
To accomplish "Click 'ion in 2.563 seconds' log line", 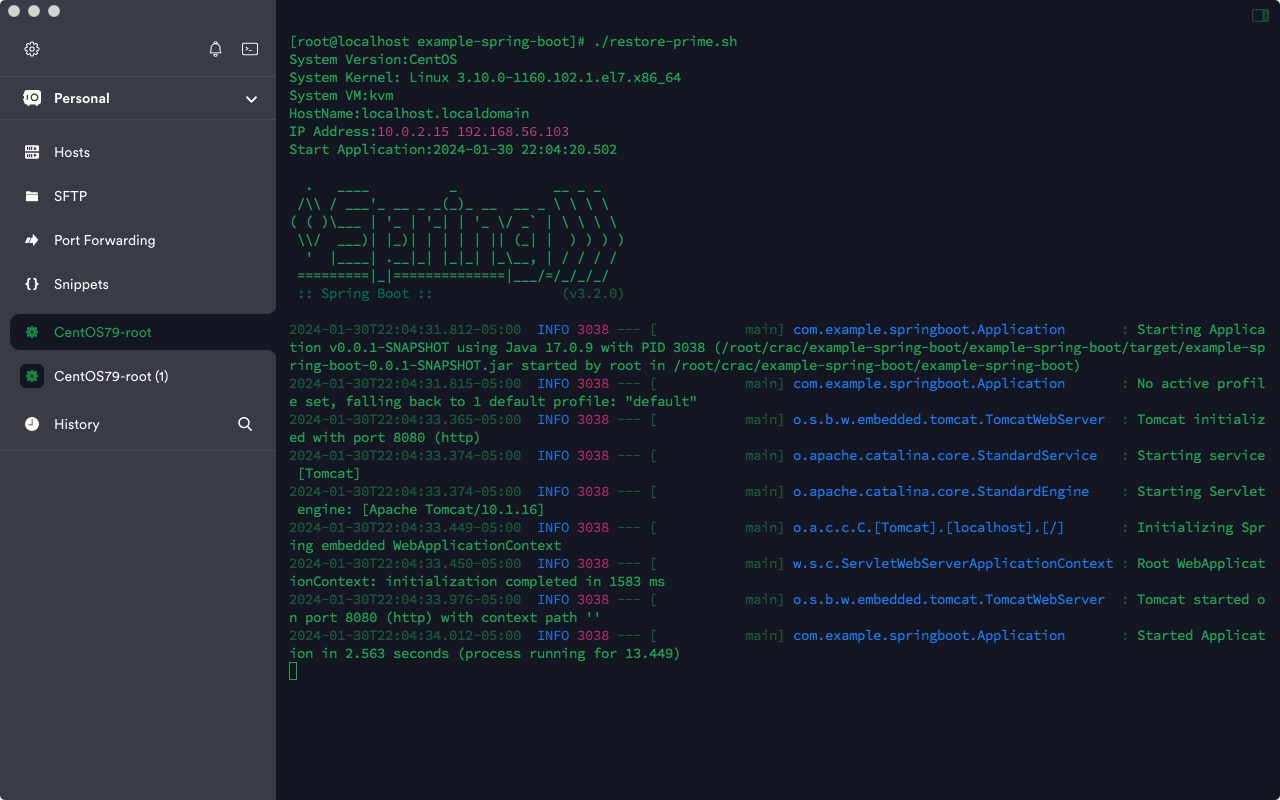I will click(x=485, y=653).
